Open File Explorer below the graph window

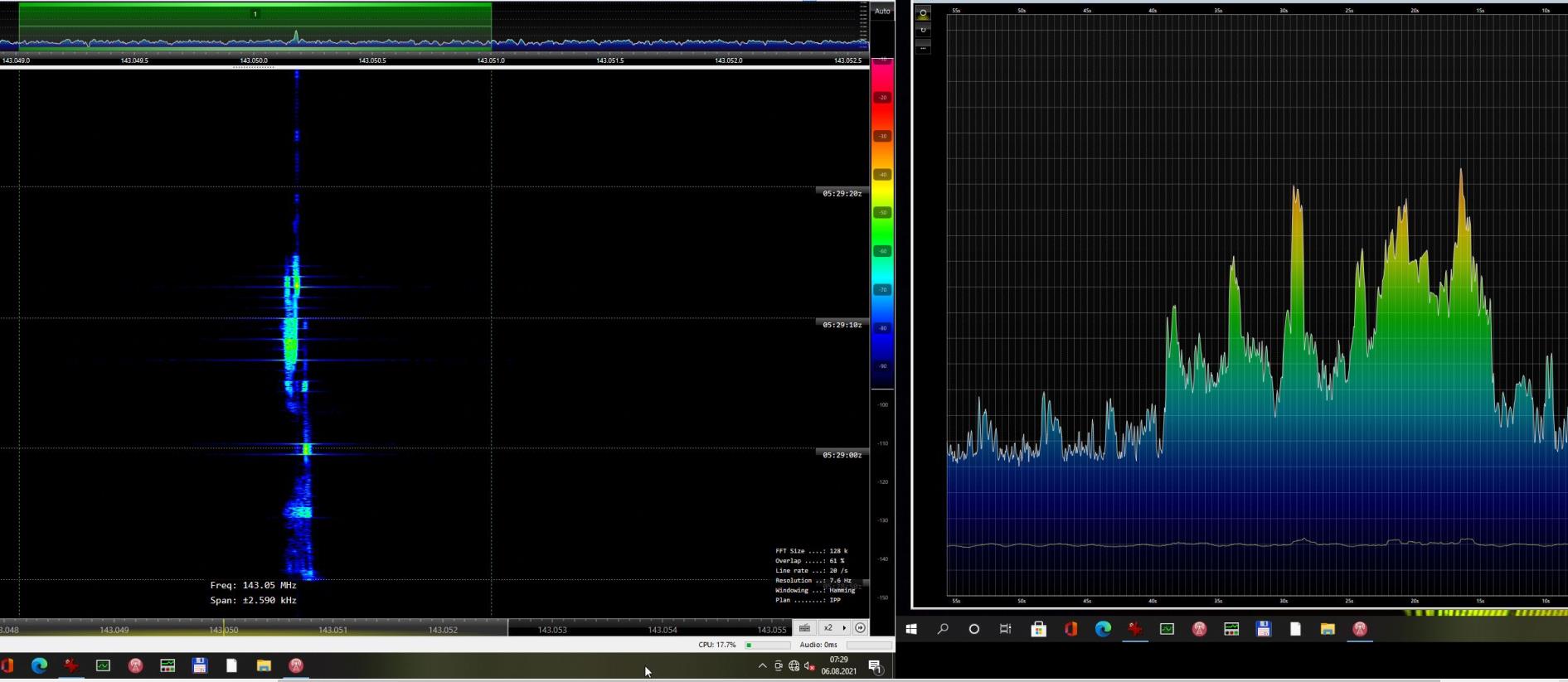pyautogui.click(x=1328, y=629)
